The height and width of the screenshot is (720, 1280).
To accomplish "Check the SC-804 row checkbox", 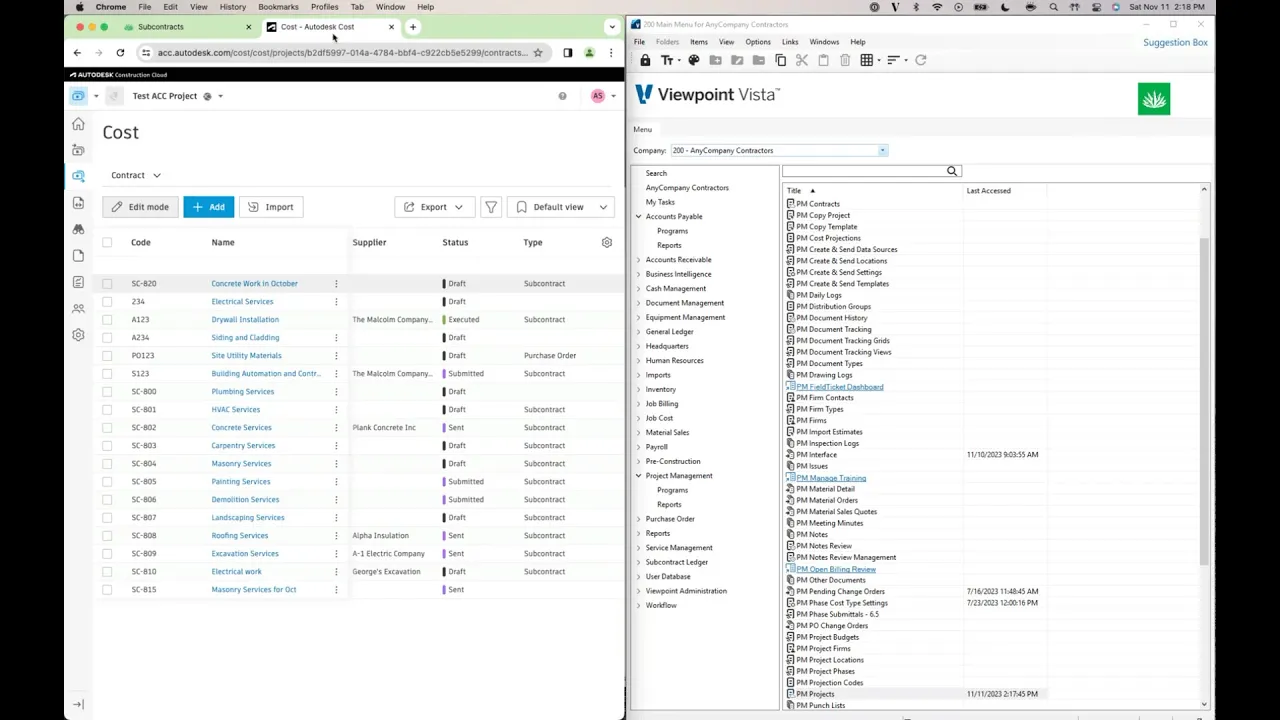I will [x=107, y=463].
